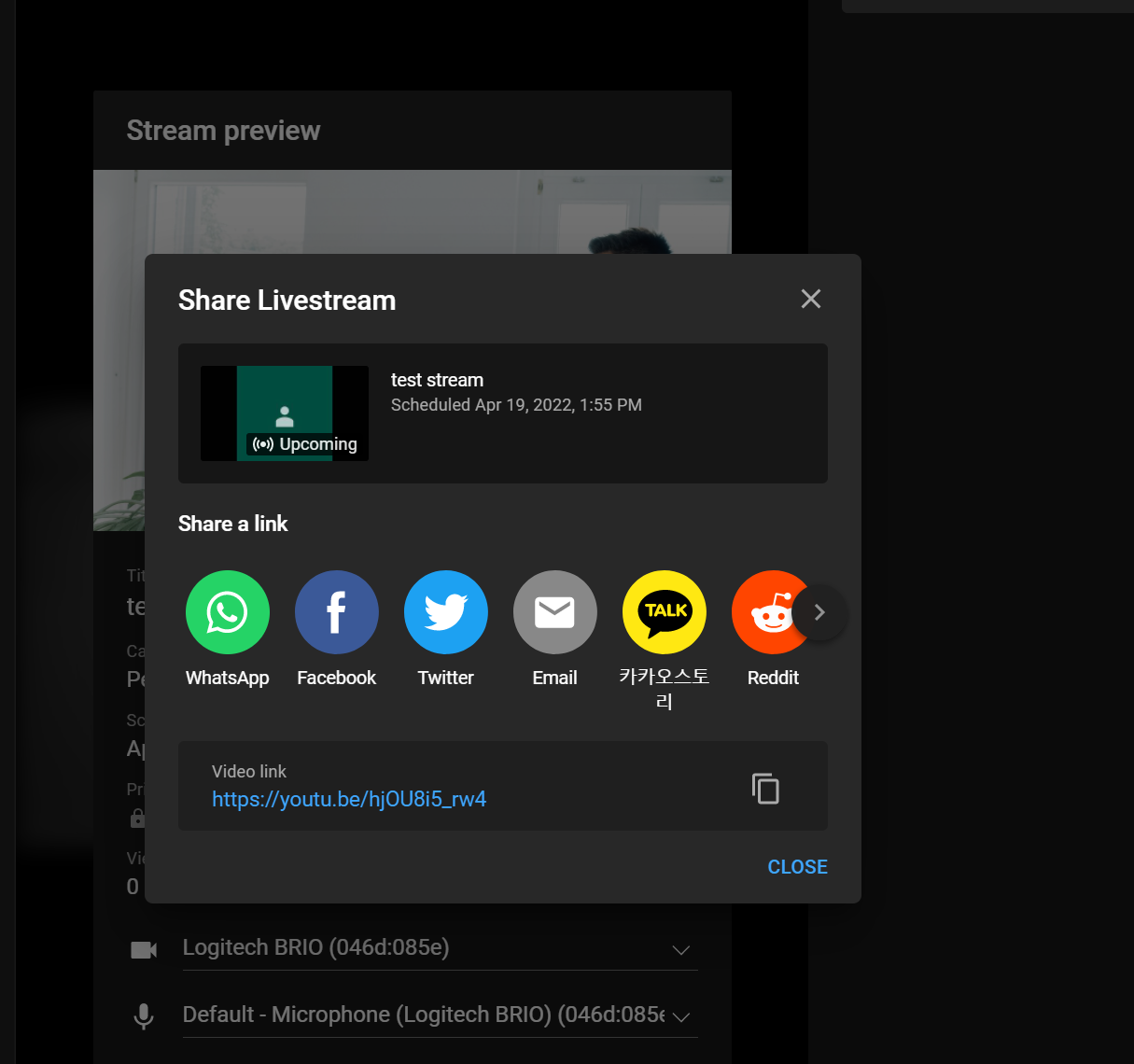Image resolution: width=1134 pixels, height=1064 pixels.
Task: Share the stream via Email
Action: point(554,612)
